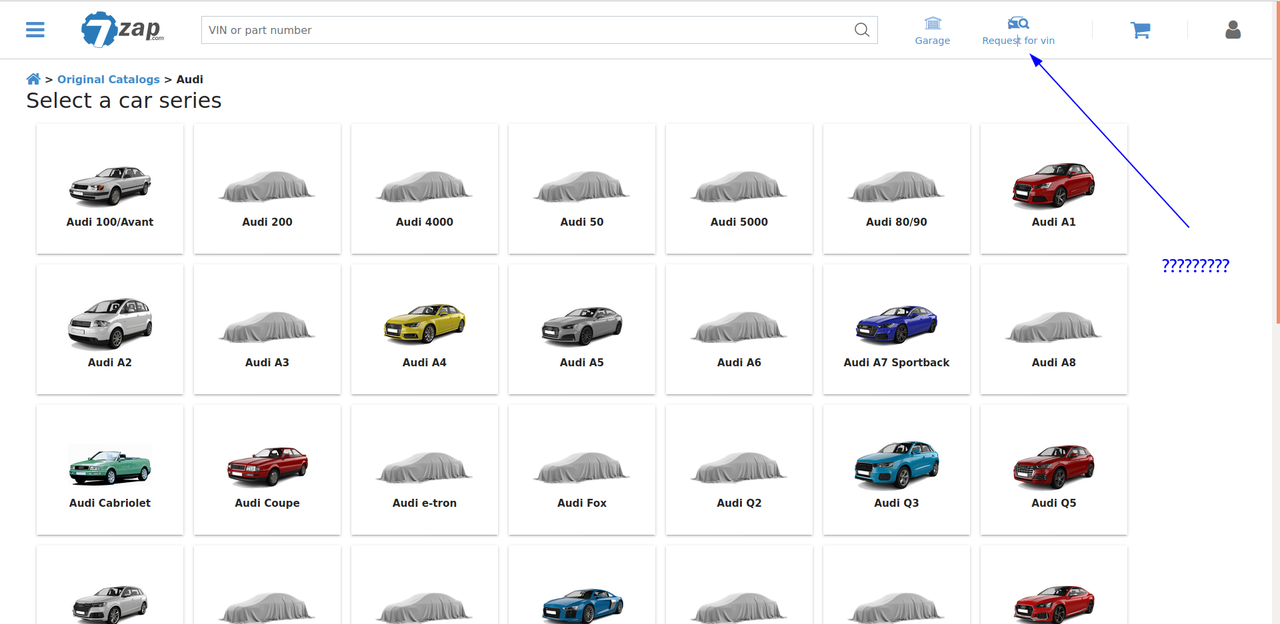Open the hamburger menu
1280x624 pixels.
coord(35,30)
